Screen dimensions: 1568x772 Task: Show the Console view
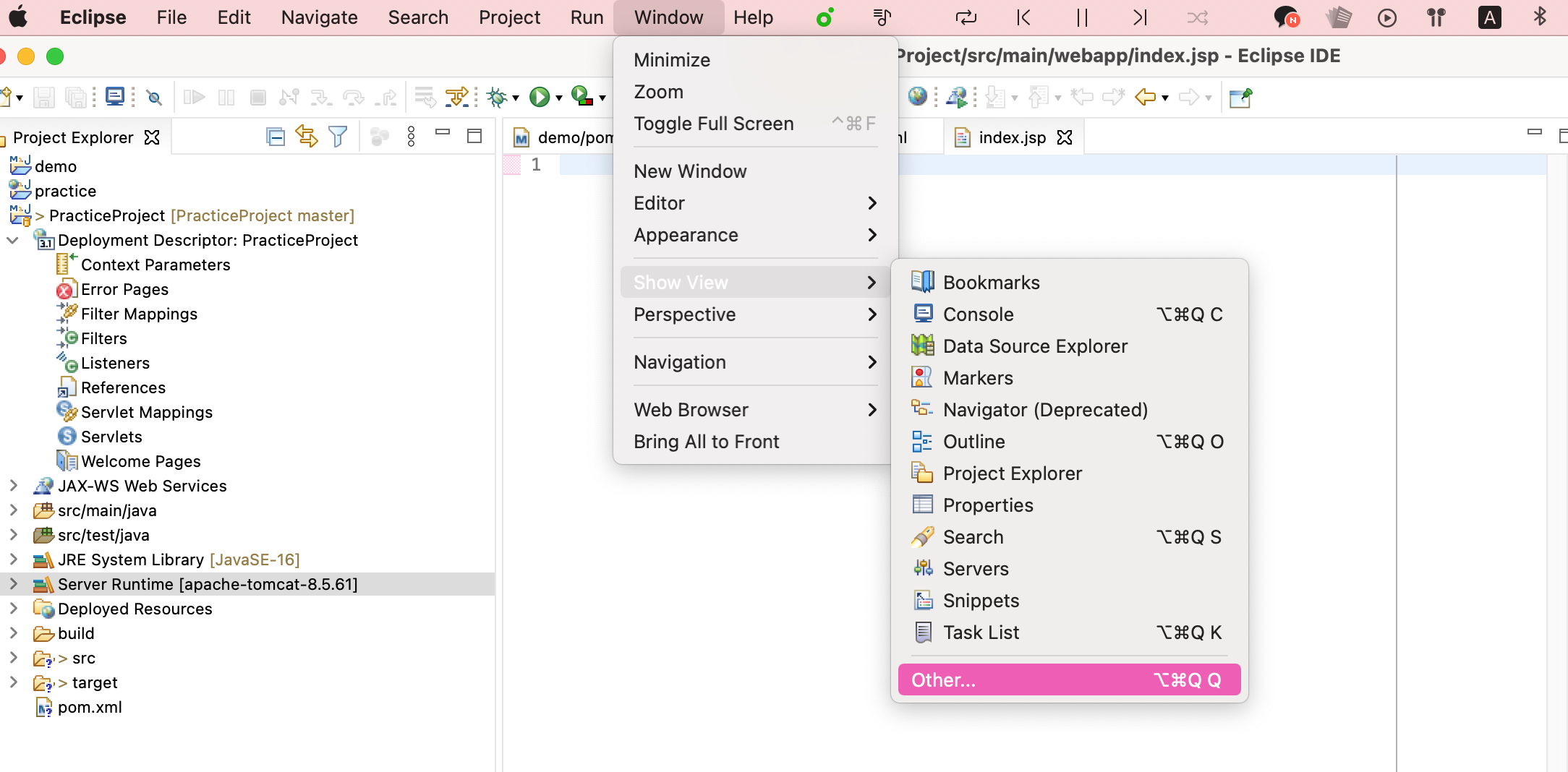point(1069,314)
